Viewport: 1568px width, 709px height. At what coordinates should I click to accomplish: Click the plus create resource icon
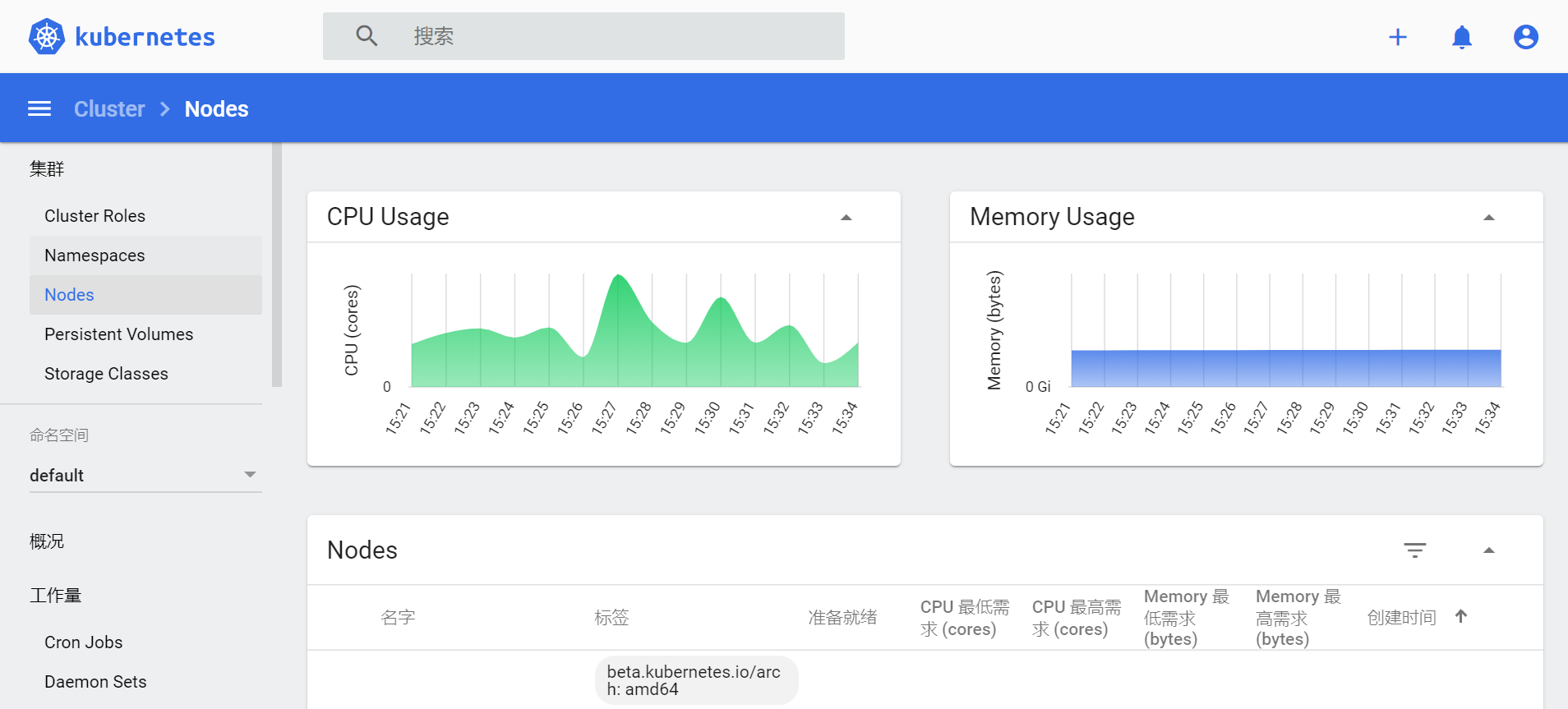[1398, 37]
